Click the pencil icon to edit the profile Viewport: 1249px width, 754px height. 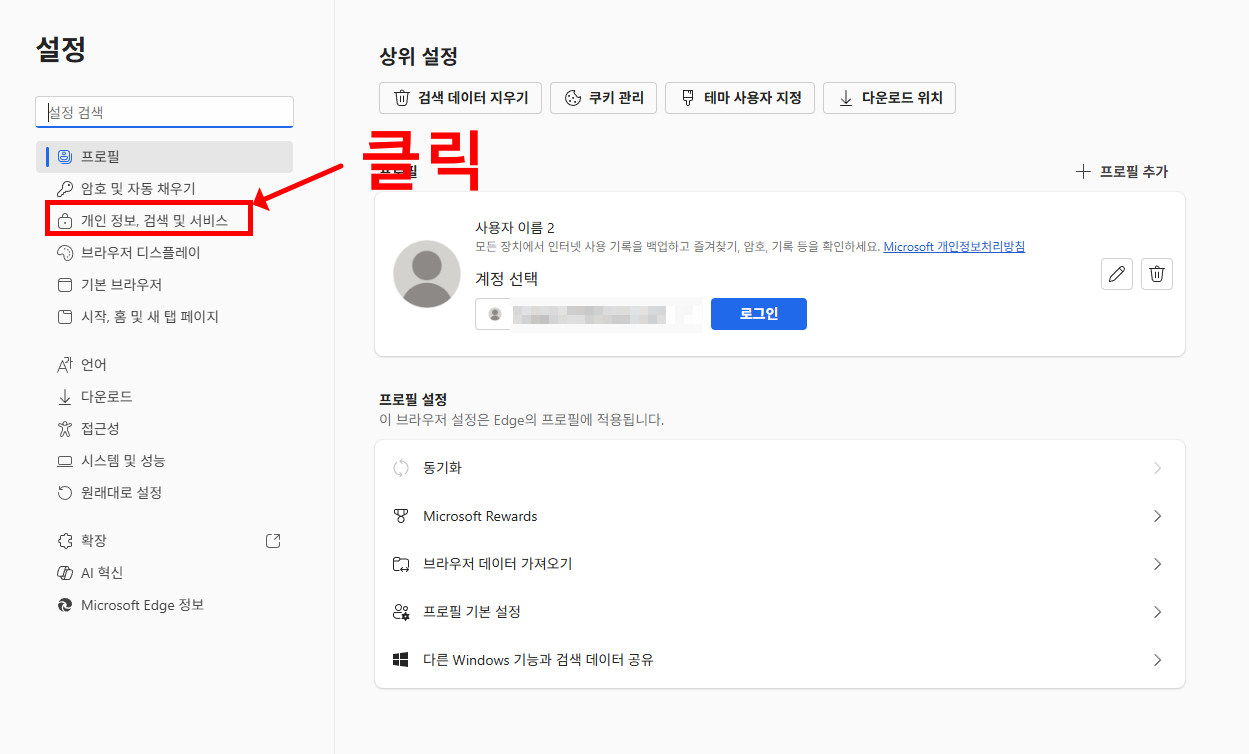(x=1117, y=274)
